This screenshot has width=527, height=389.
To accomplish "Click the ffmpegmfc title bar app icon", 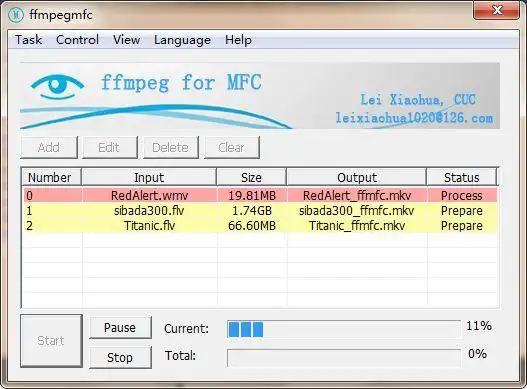I will 16,15.
